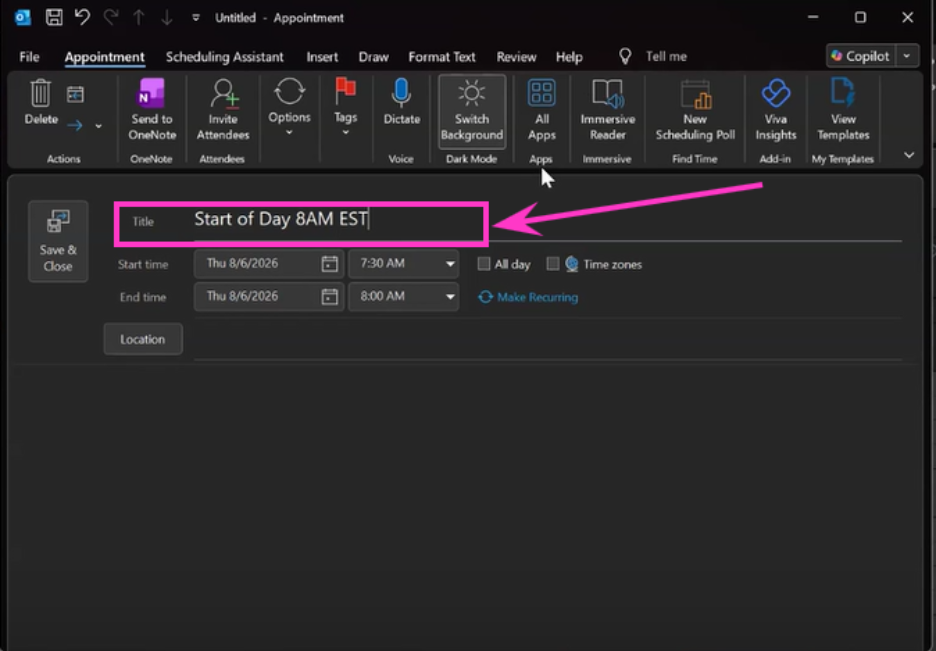Open the Format Text tab
This screenshot has width=936, height=651.
(442, 57)
